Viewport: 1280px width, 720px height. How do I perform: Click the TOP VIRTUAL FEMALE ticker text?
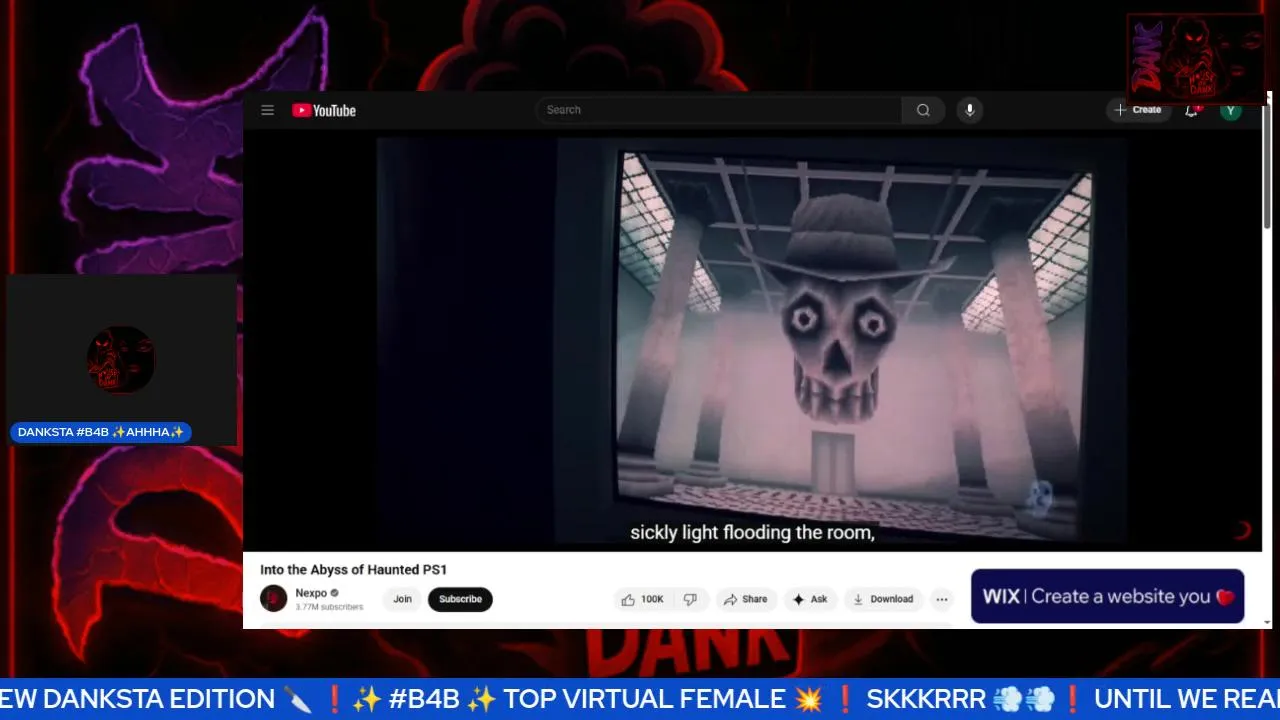click(x=644, y=699)
